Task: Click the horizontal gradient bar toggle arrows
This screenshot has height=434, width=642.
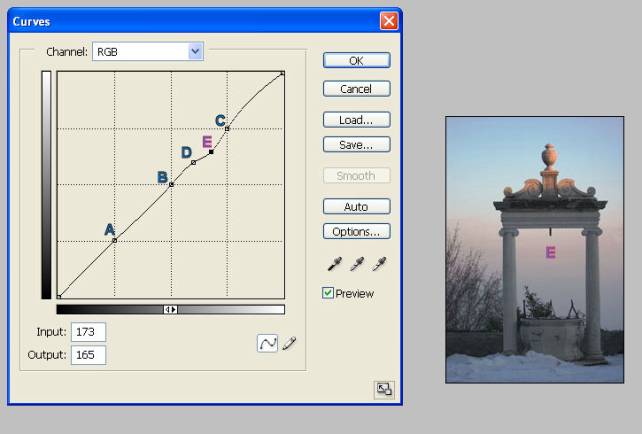Action: point(170,310)
